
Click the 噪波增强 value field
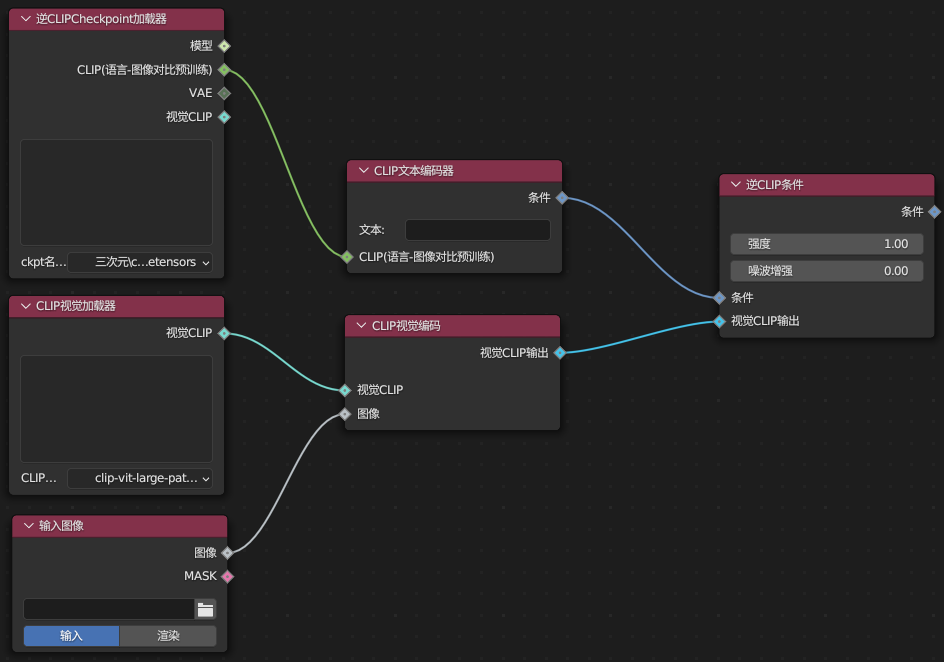coord(827,270)
